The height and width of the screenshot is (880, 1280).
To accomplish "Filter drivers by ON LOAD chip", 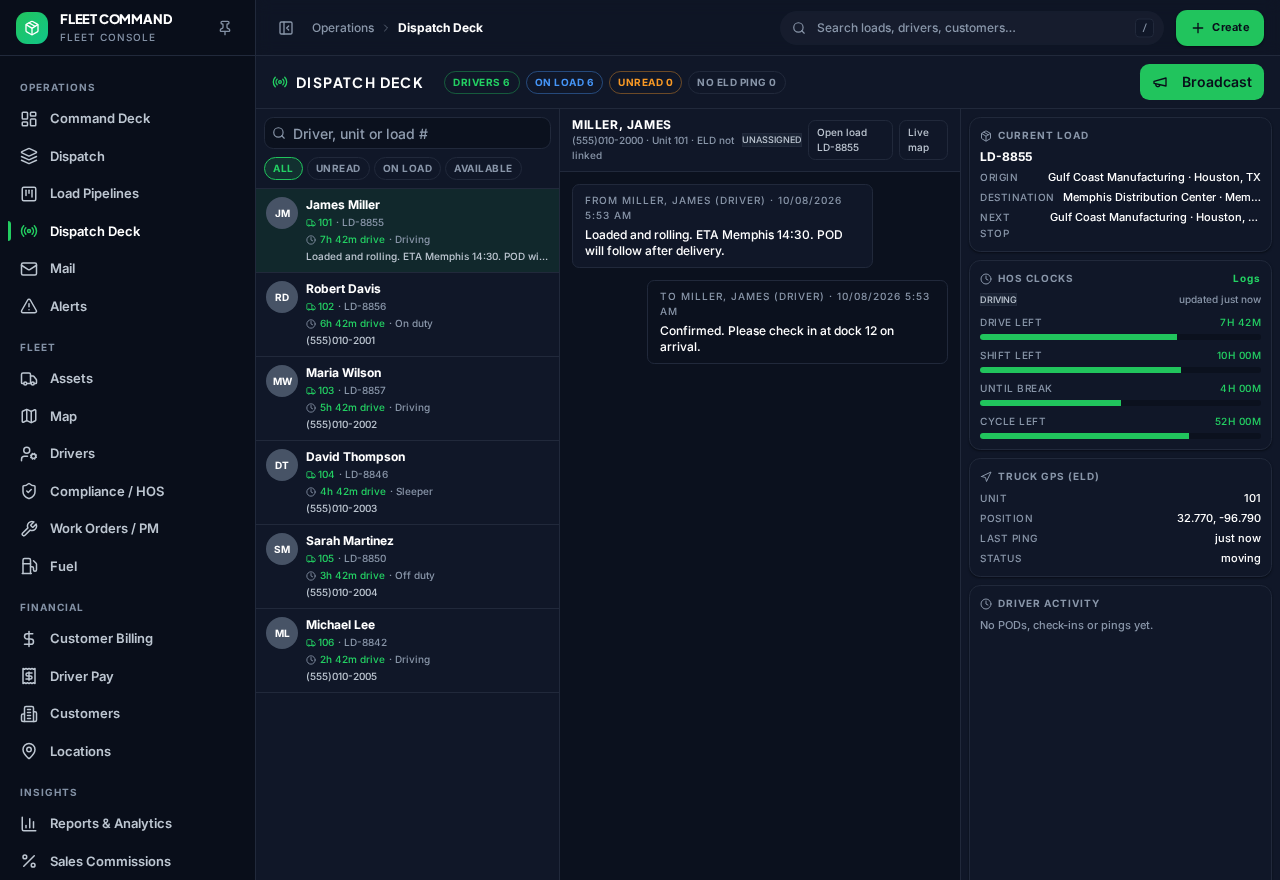I will [407, 168].
